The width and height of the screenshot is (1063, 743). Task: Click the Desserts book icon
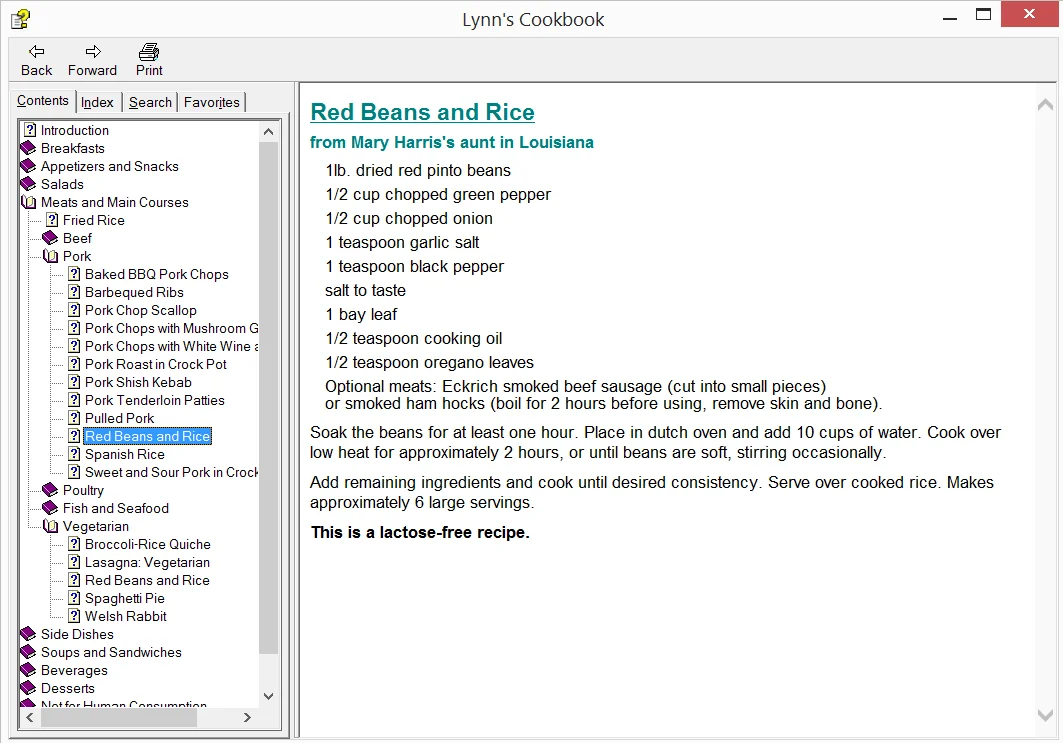pyautogui.click(x=28, y=688)
